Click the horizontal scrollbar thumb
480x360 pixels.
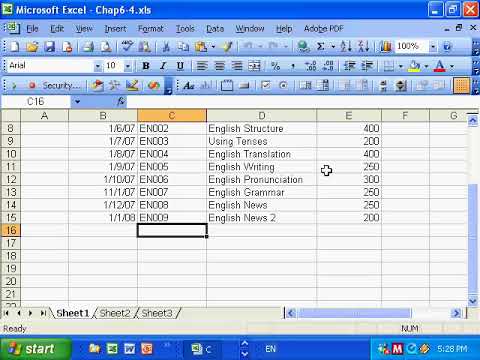tap(354, 313)
